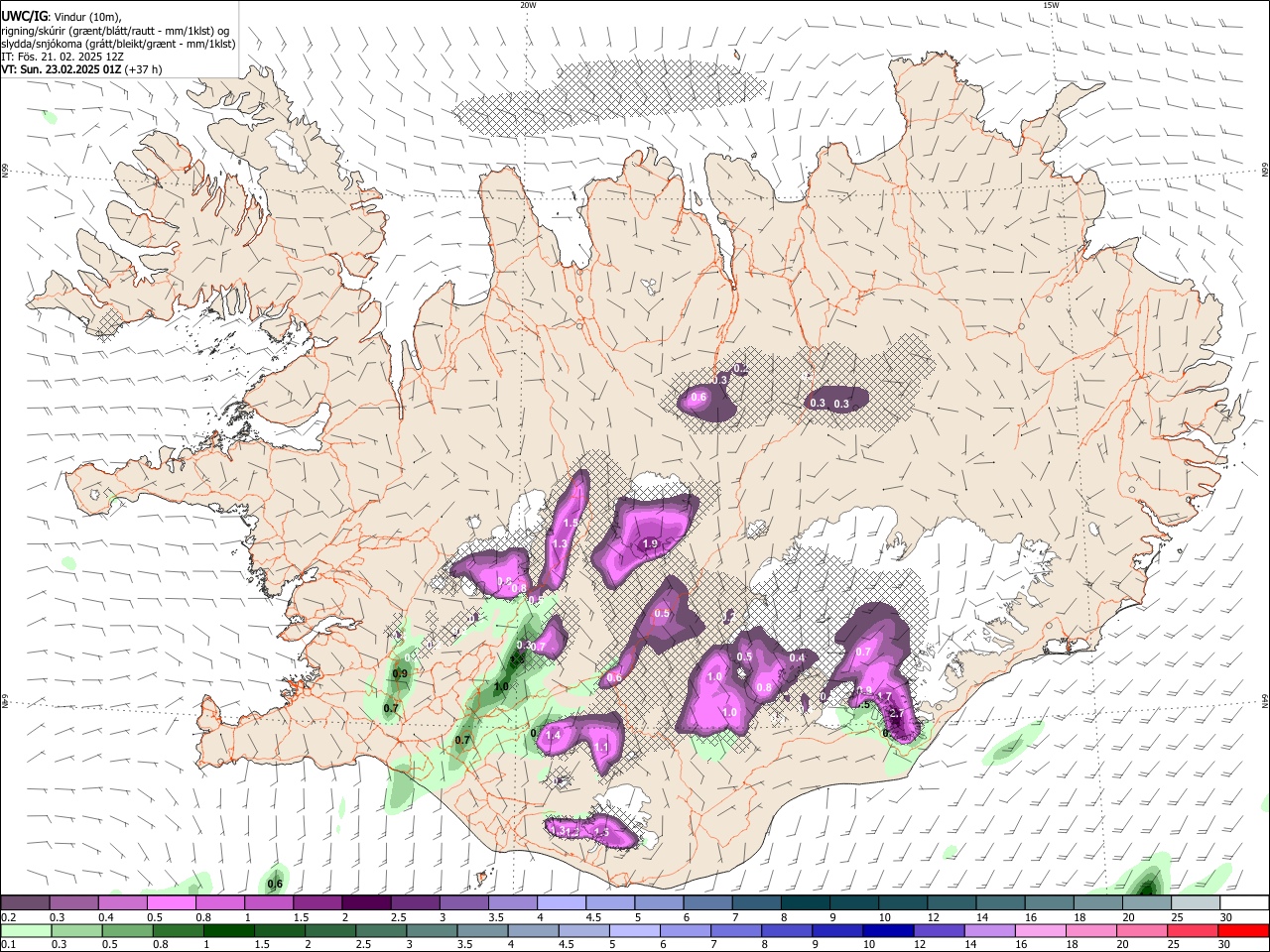1270x952 pixels.
Task: Click the '0.2' label on the snow scale
Action: [x=9, y=917]
